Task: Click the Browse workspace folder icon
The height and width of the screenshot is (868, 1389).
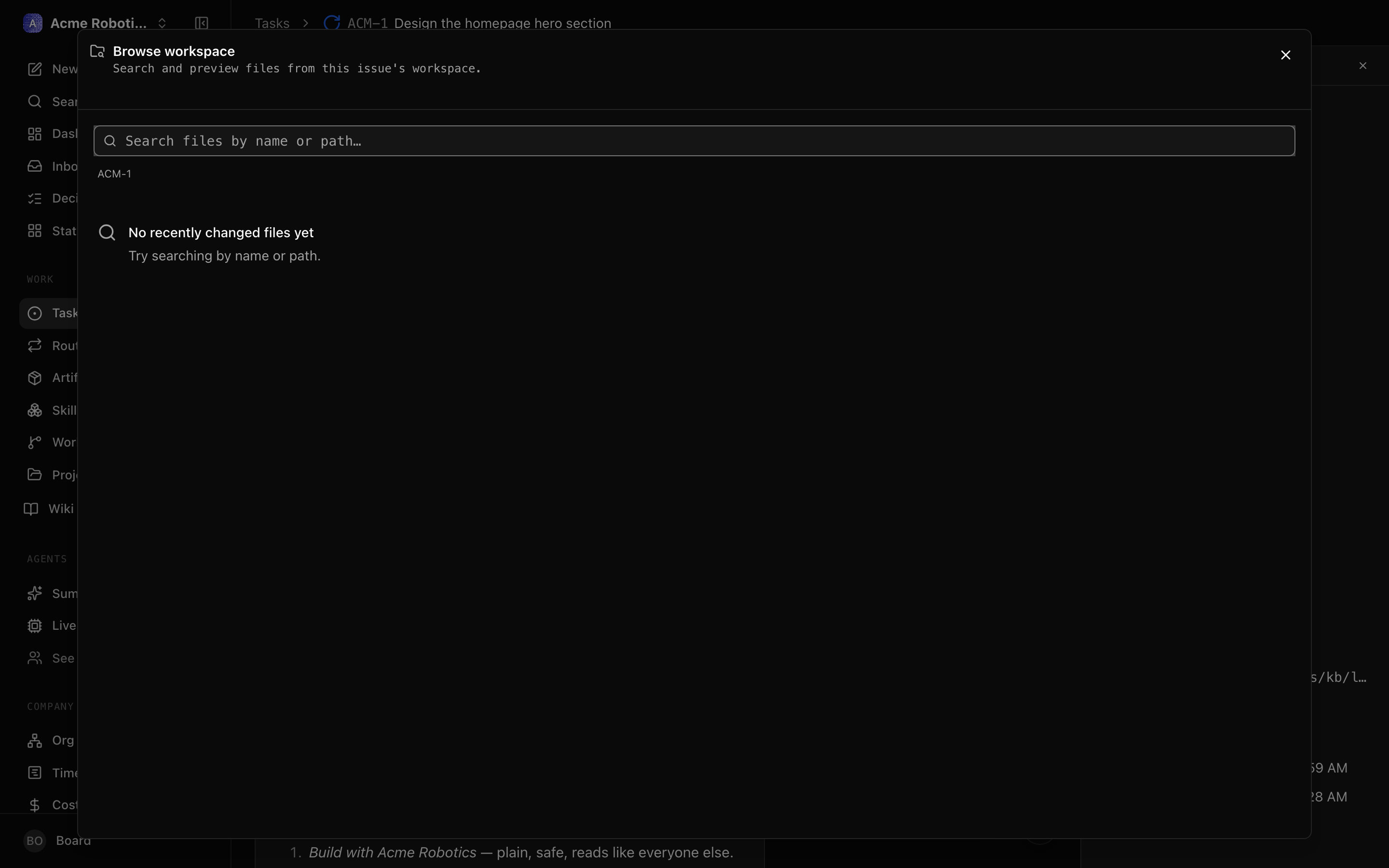Action: click(97, 51)
